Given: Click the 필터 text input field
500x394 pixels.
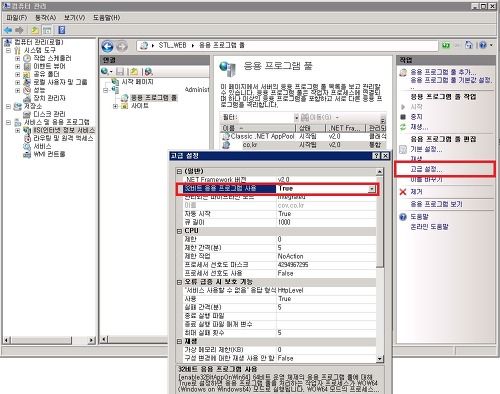Looking at the screenshot, I should click(x=266, y=117).
